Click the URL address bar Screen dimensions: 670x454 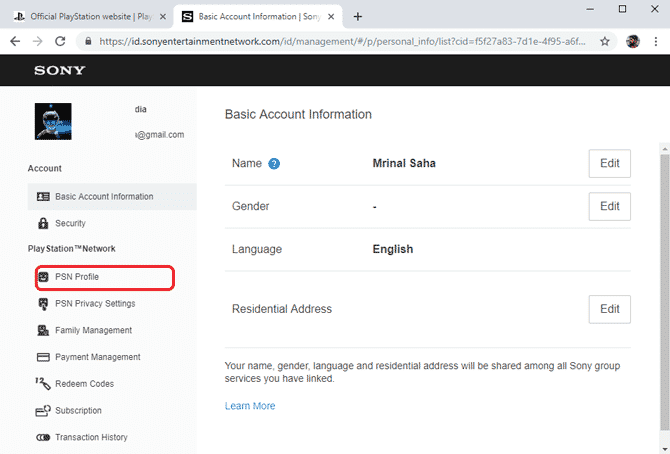pos(342,41)
